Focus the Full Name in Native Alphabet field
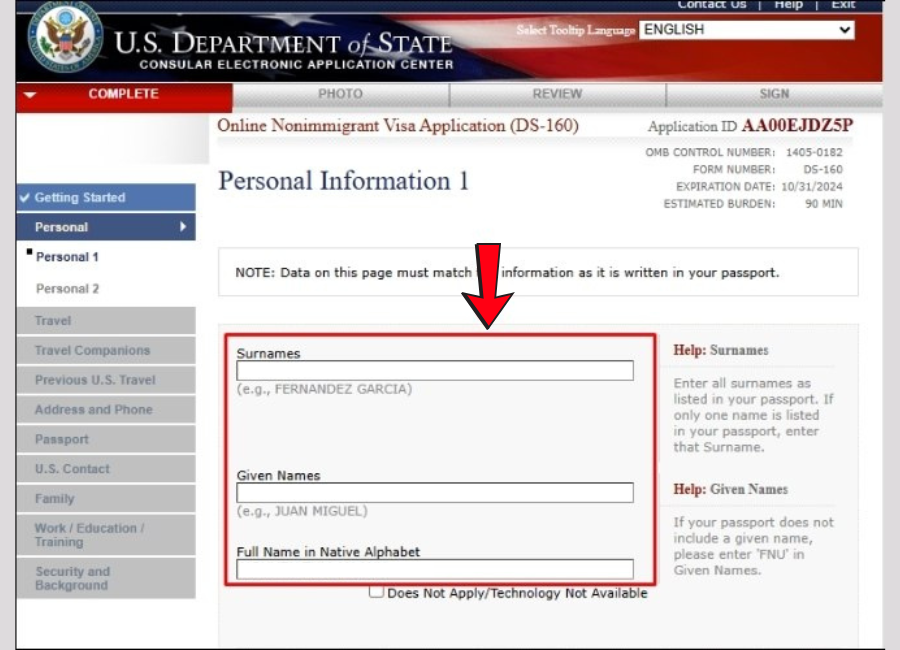The height and width of the screenshot is (650, 900). click(435, 569)
